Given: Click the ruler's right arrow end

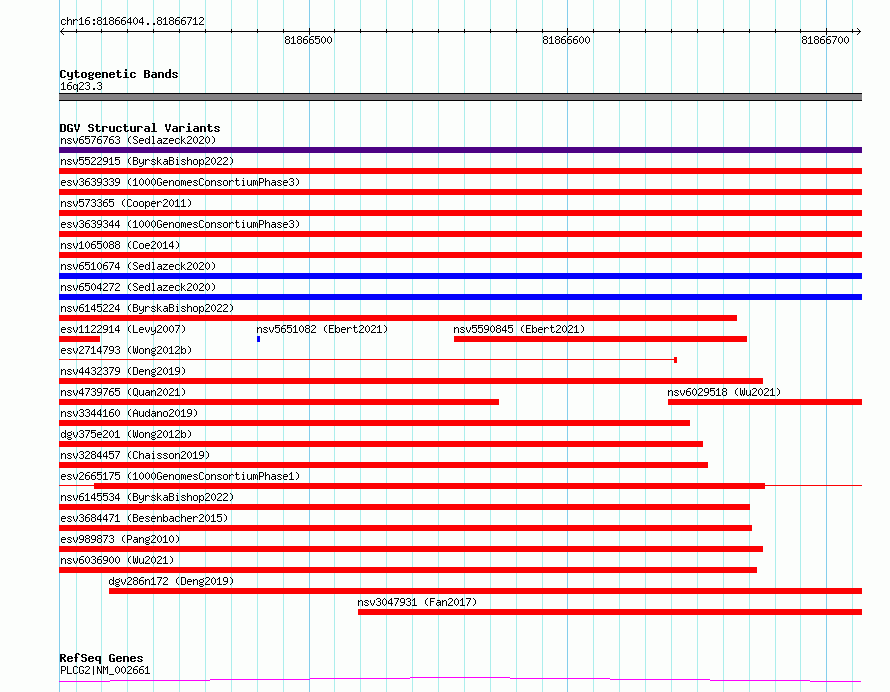Looking at the screenshot, I should 859,32.
